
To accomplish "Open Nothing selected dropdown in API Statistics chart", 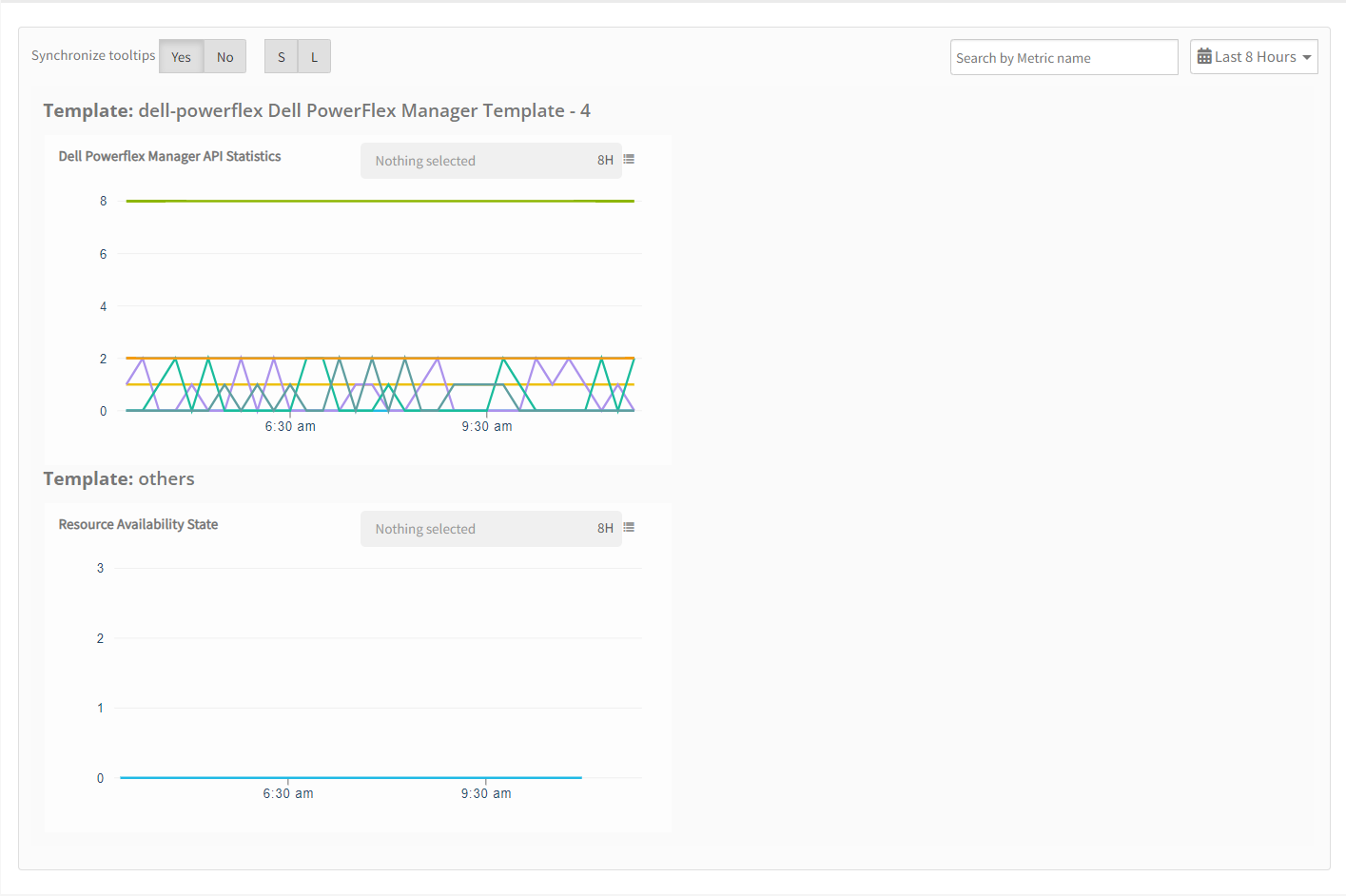I will tap(476, 161).
